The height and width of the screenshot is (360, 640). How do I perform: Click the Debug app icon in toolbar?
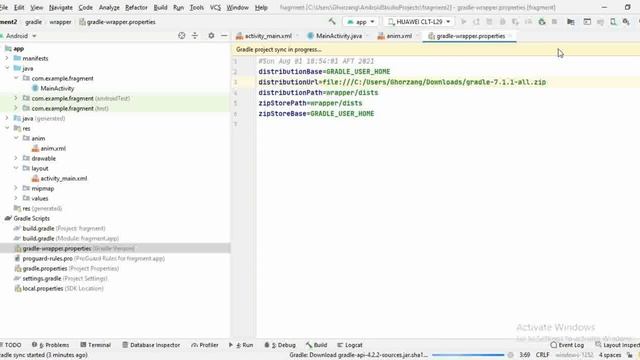[502, 22]
